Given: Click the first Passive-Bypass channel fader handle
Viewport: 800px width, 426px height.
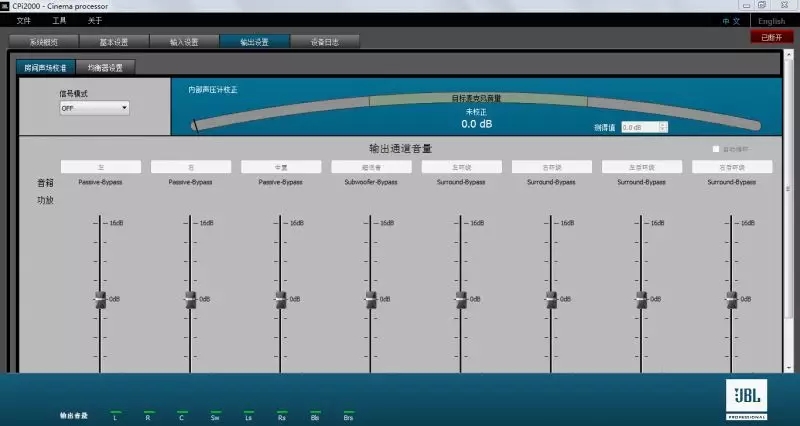Looking at the screenshot, I should (100, 299).
